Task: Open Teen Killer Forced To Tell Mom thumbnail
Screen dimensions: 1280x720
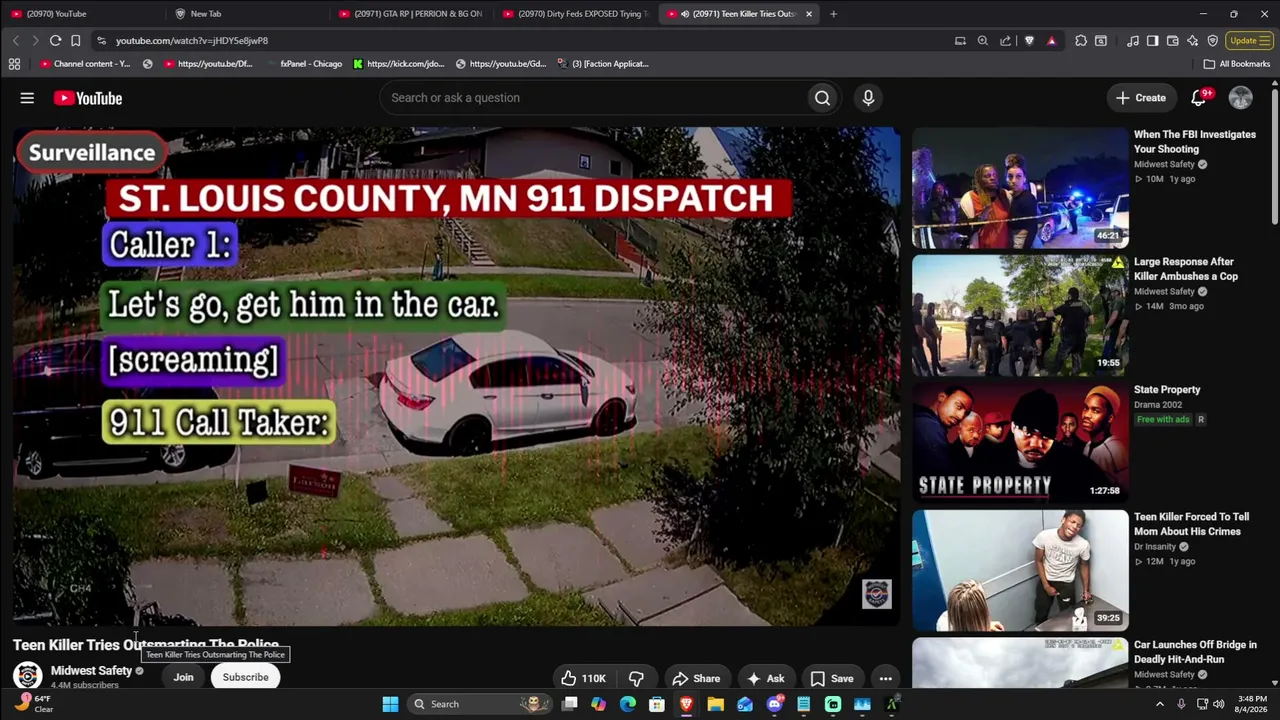Action: tap(1020, 570)
